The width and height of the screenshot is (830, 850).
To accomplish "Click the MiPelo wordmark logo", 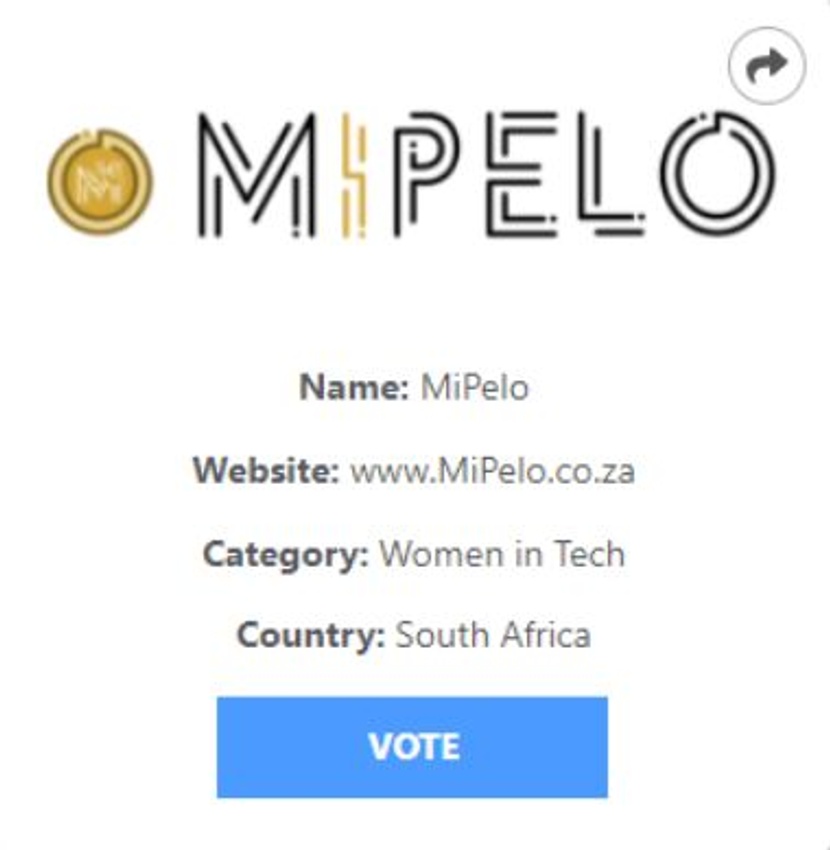I will (486, 175).
